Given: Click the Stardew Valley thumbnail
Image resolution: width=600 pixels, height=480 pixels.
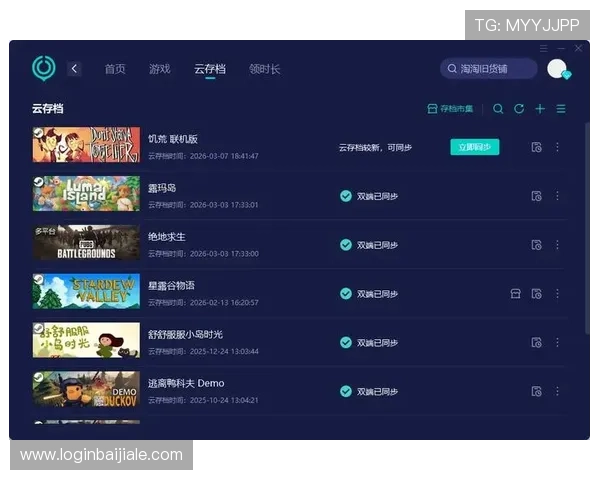Looking at the screenshot, I should pyautogui.click(x=86, y=291).
